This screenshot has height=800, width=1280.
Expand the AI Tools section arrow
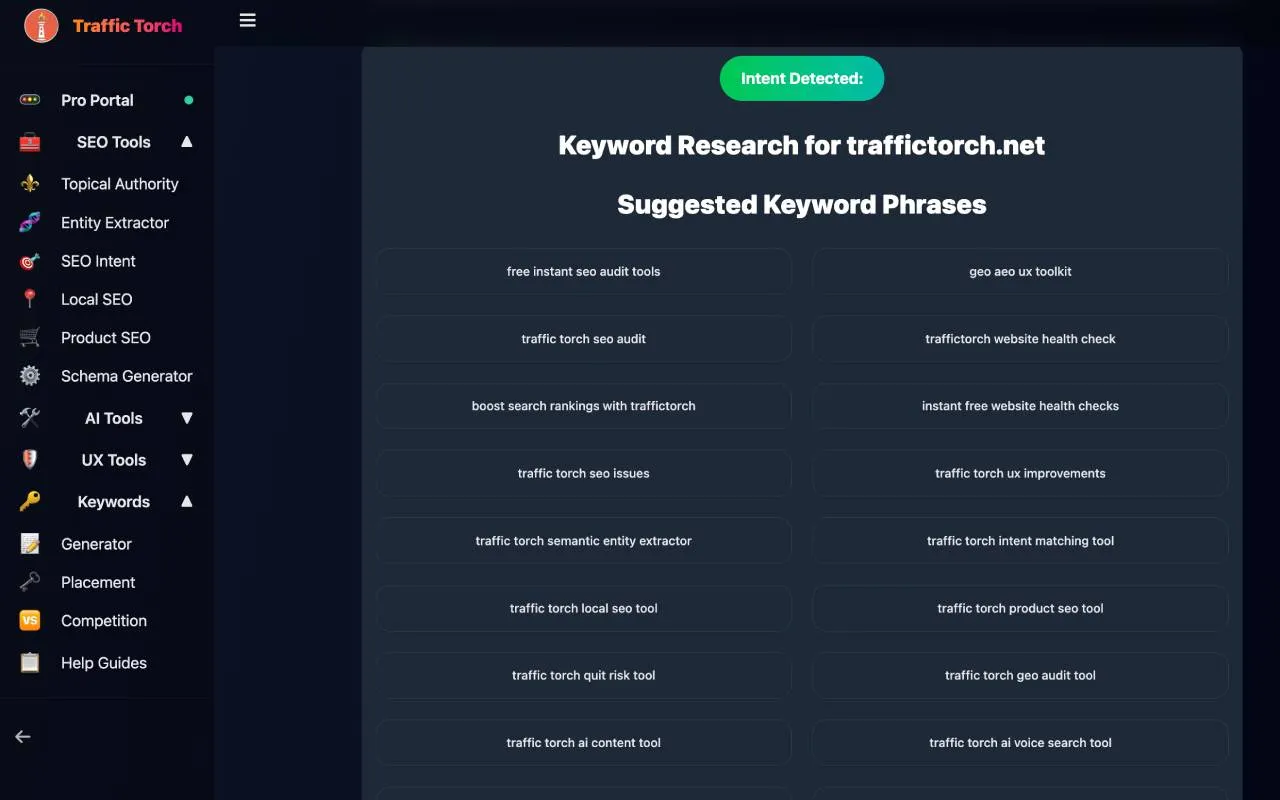coord(187,418)
